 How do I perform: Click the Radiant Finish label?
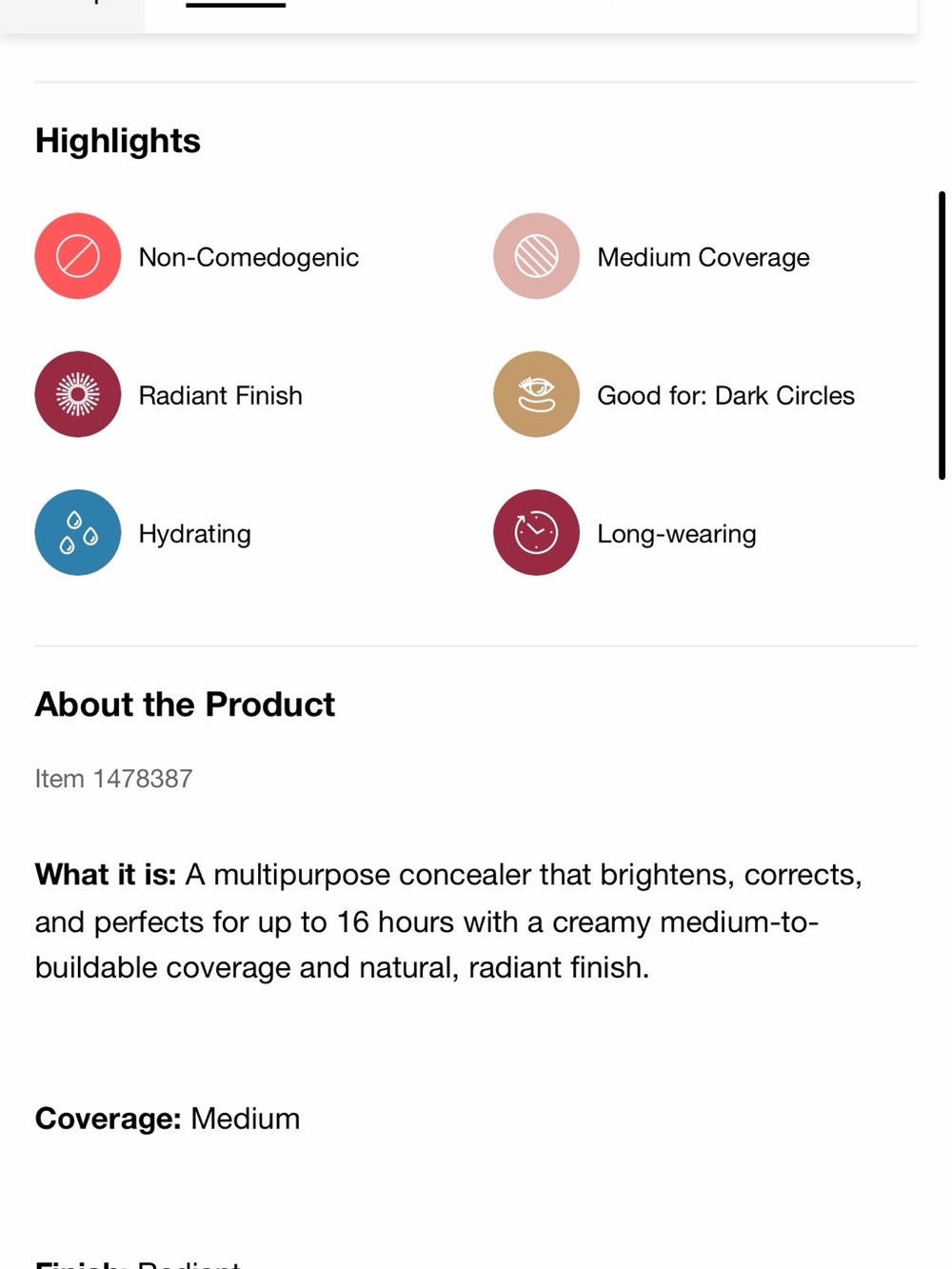click(x=220, y=395)
